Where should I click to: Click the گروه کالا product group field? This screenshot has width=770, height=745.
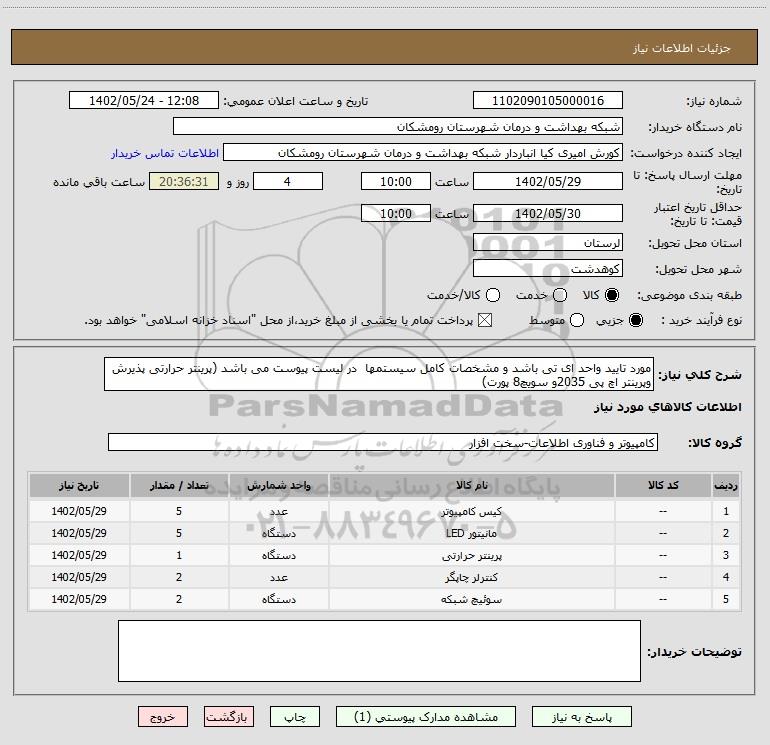[383, 442]
